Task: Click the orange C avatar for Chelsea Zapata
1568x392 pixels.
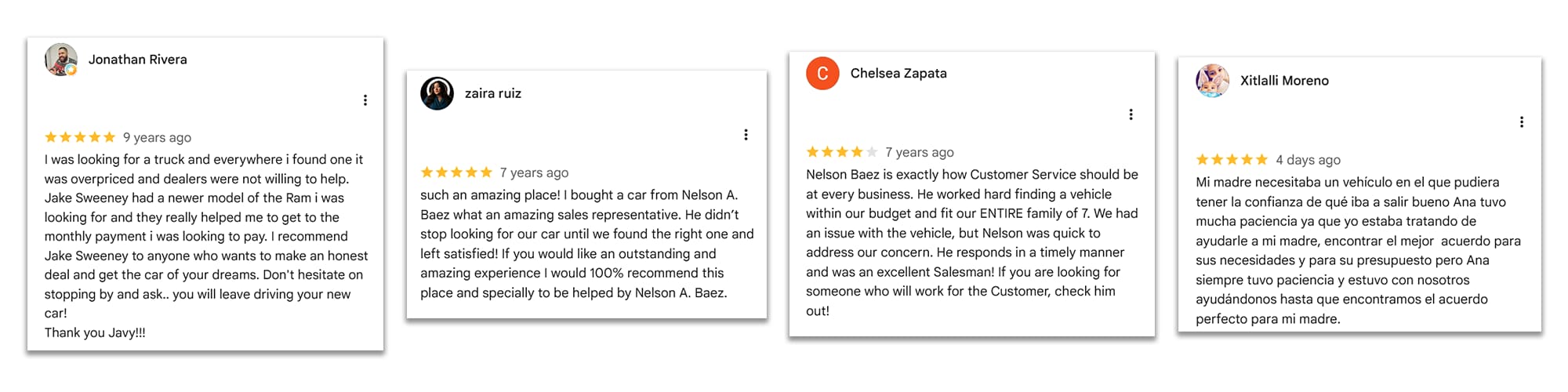Action: (822, 73)
